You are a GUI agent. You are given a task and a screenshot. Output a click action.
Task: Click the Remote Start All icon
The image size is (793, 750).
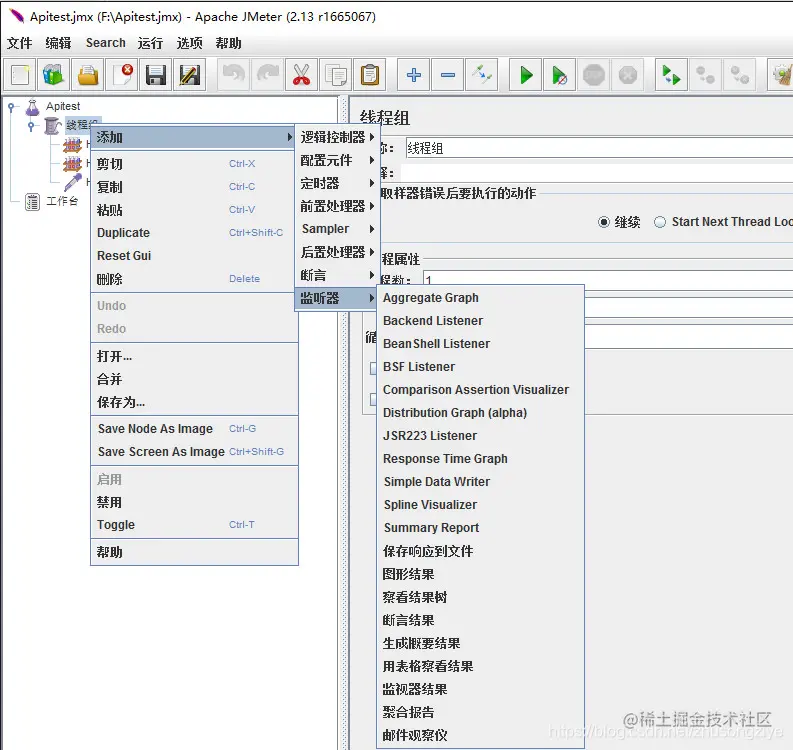click(x=671, y=75)
